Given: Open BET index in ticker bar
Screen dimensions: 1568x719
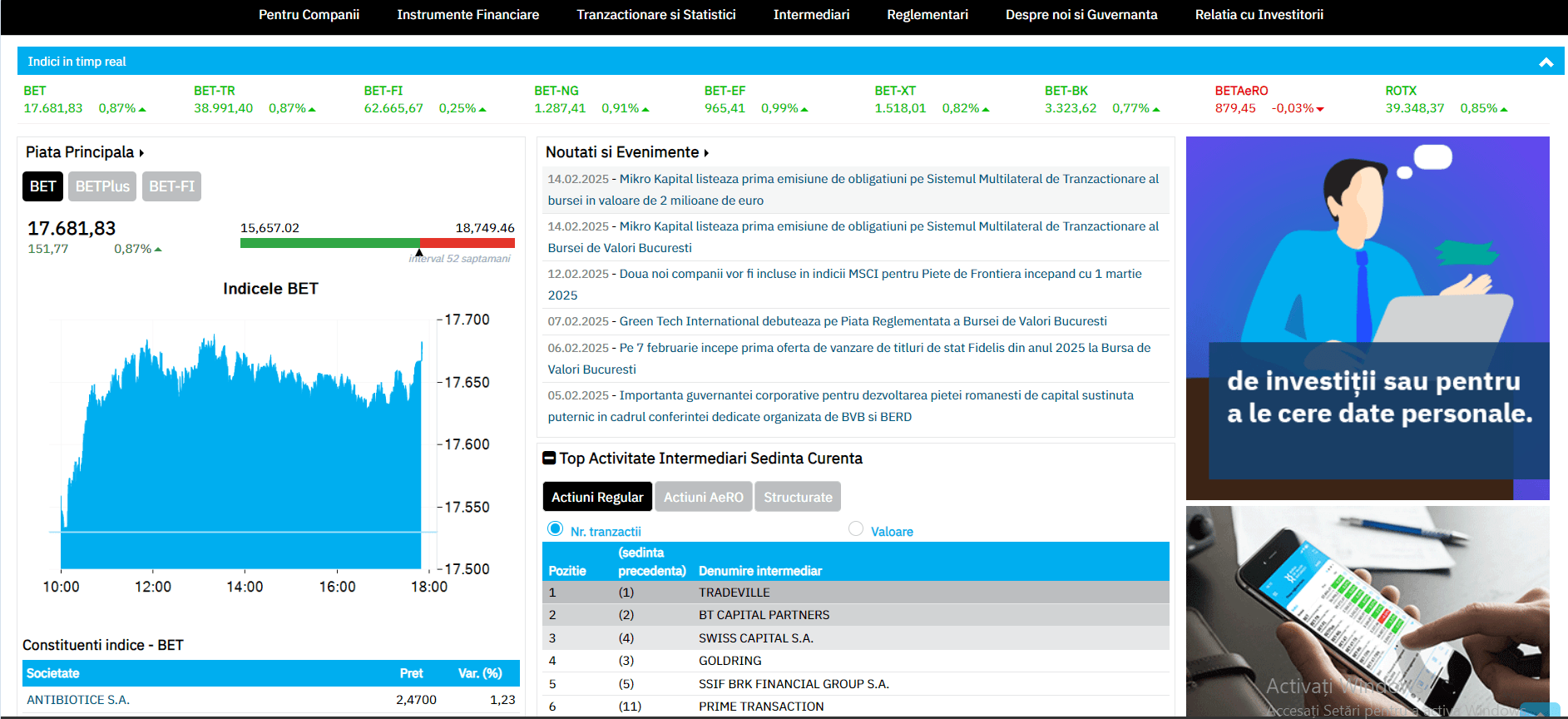Looking at the screenshot, I should pos(35,91).
